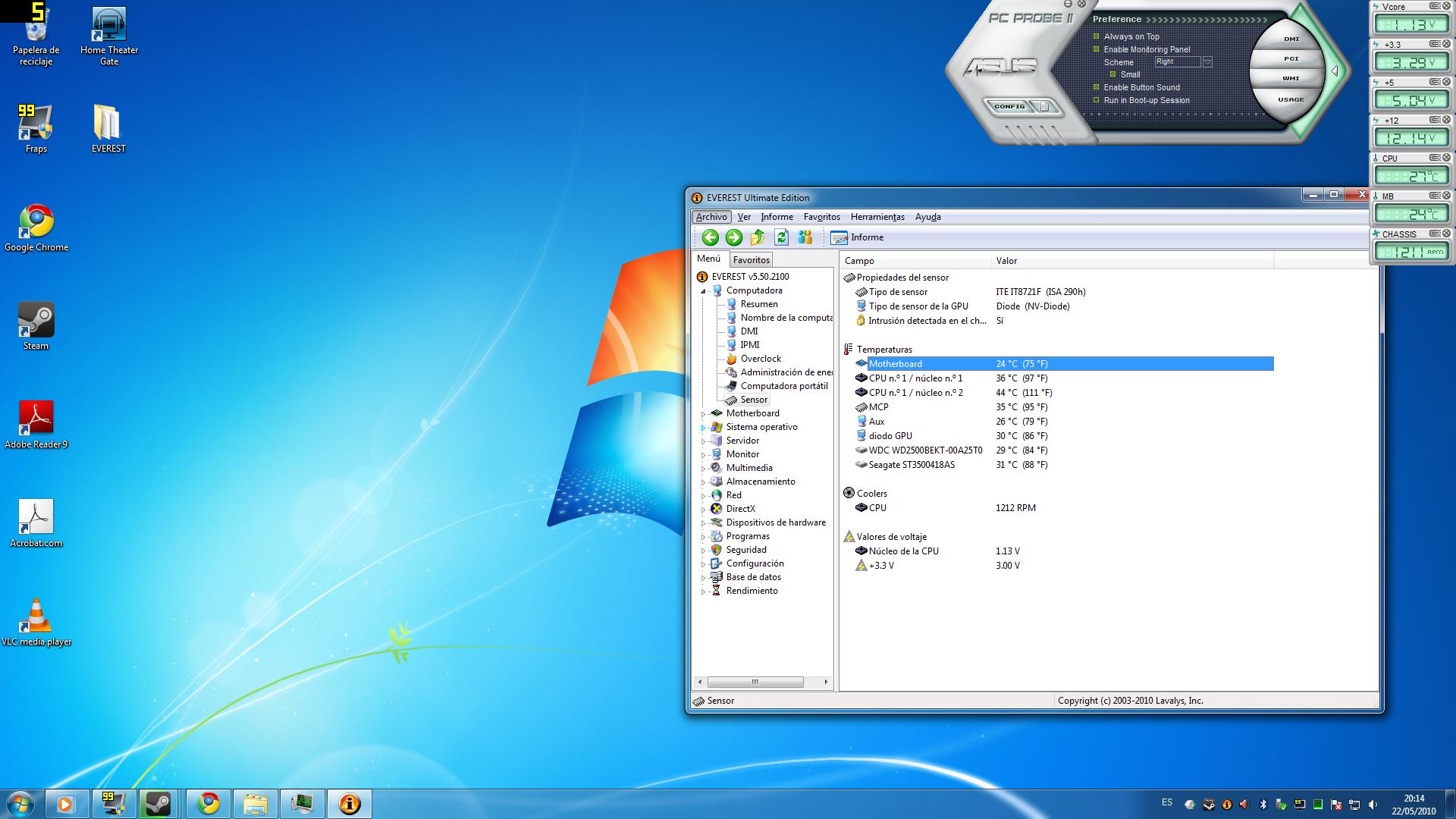This screenshot has height=819, width=1456.
Task: Open the VLC media player shortcut
Action: point(36,622)
